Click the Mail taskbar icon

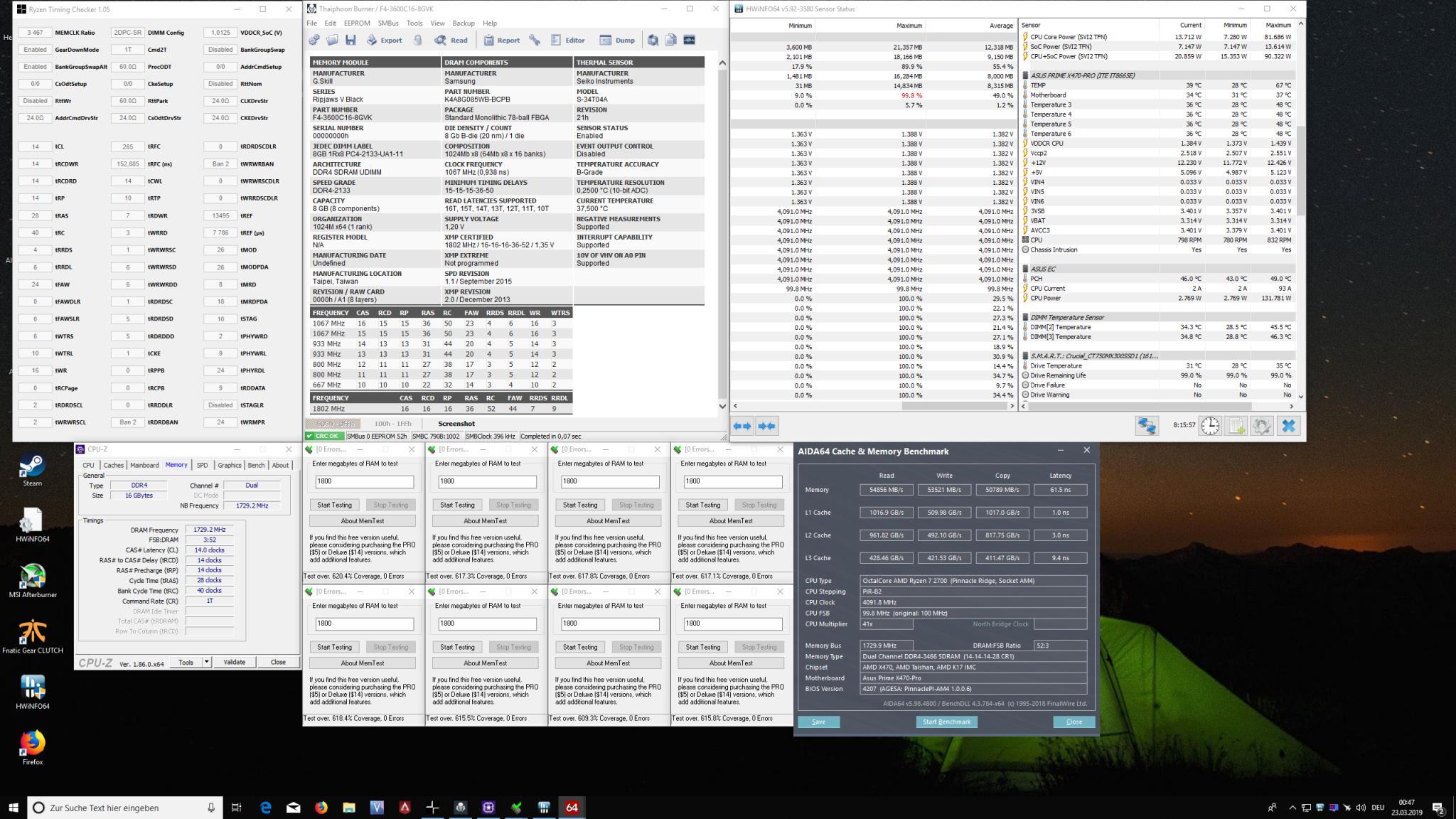click(294, 808)
